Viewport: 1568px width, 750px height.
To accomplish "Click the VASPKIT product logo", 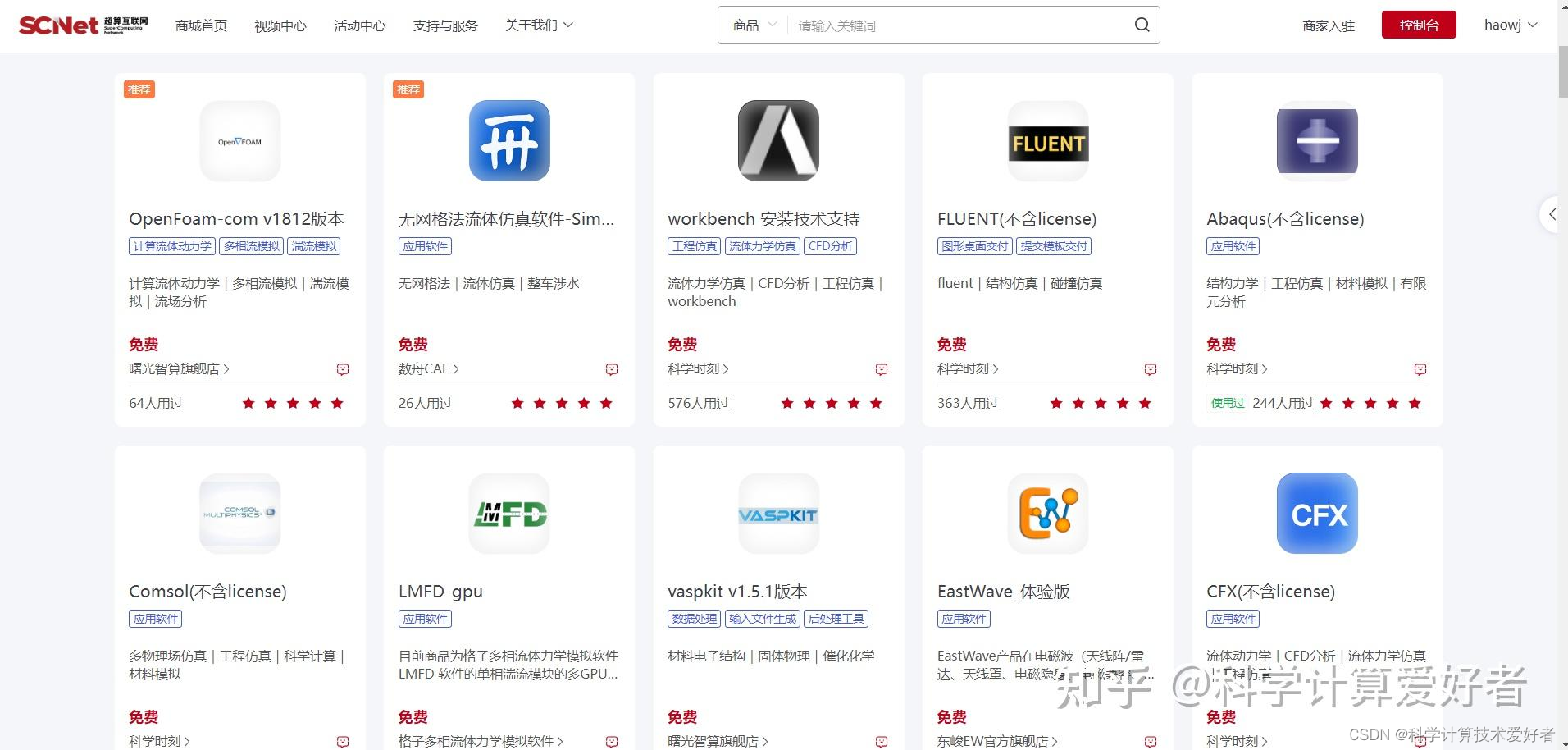I will pyautogui.click(x=779, y=514).
